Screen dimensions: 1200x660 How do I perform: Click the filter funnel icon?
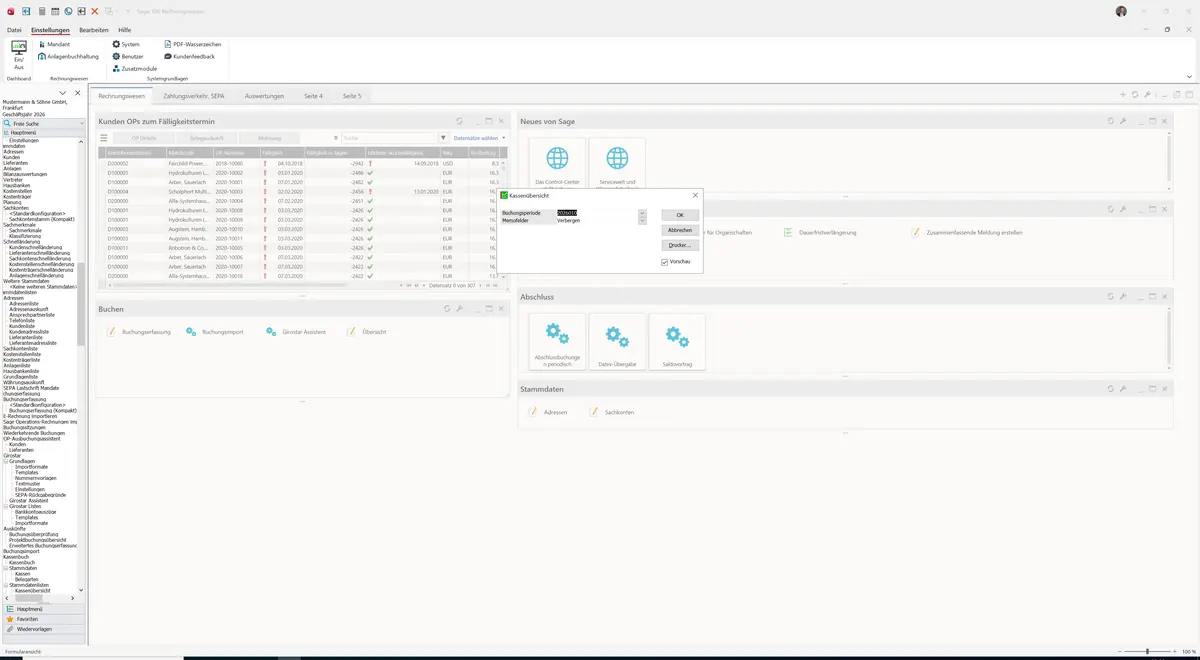click(443, 138)
